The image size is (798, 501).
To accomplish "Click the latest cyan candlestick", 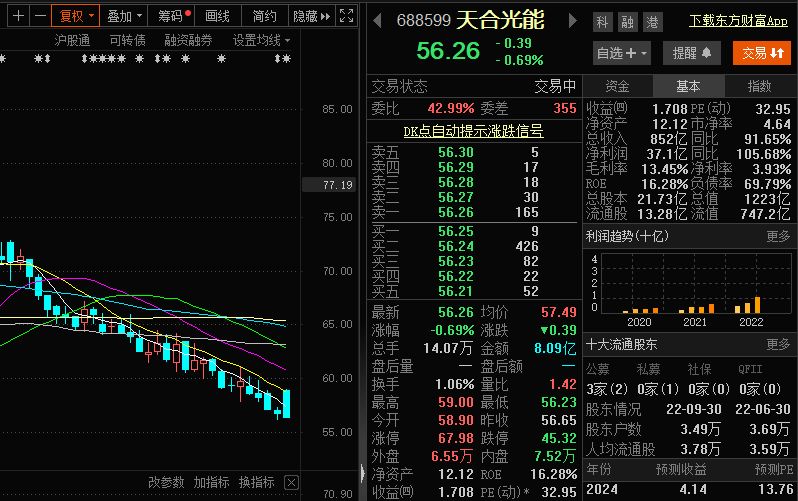I will coord(287,404).
